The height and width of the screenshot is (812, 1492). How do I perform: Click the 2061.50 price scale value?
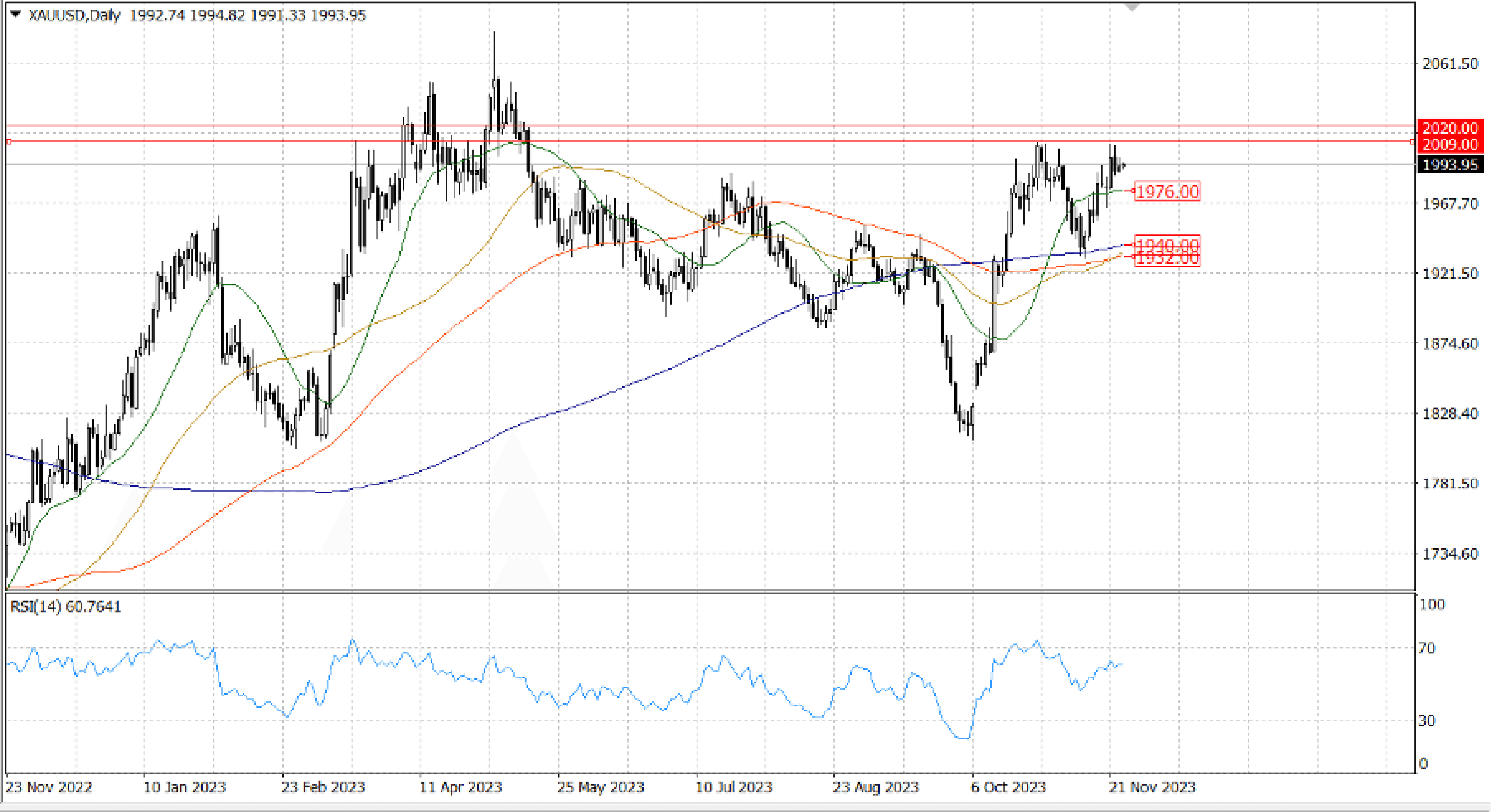tap(1450, 64)
